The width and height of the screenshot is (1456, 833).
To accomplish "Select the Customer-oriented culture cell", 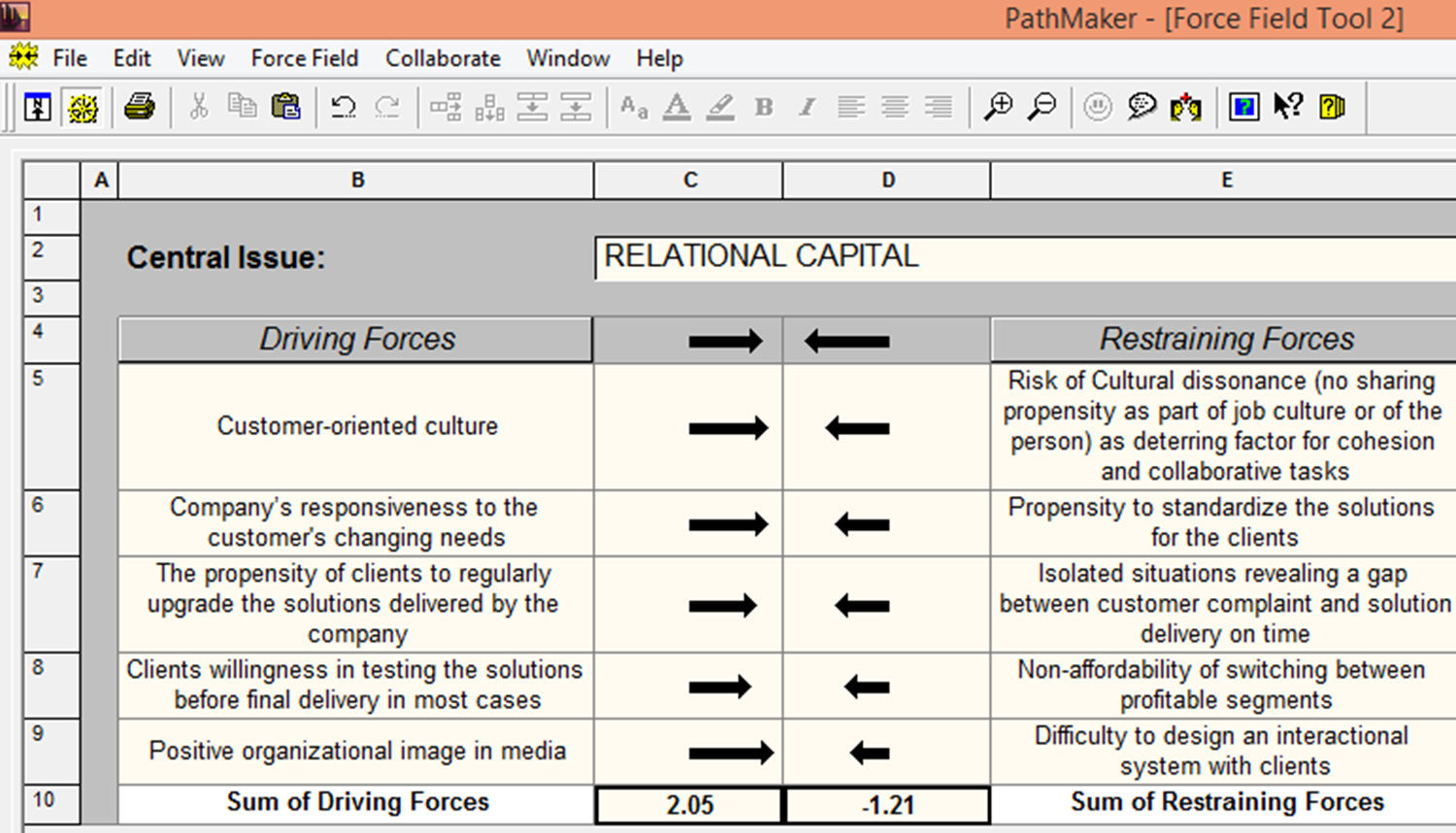I will [x=356, y=426].
